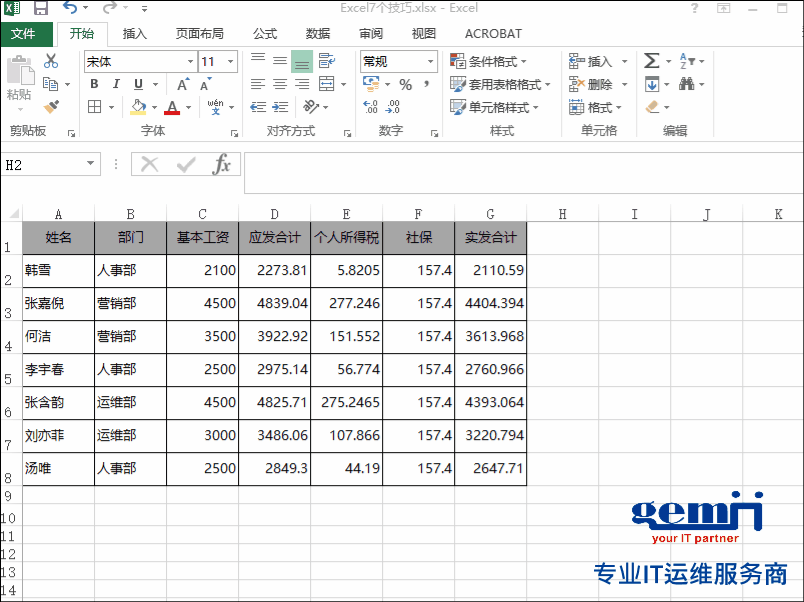Click the Percent Style icon
Viewport: 804px width, 602px height.
click(405, 85)
